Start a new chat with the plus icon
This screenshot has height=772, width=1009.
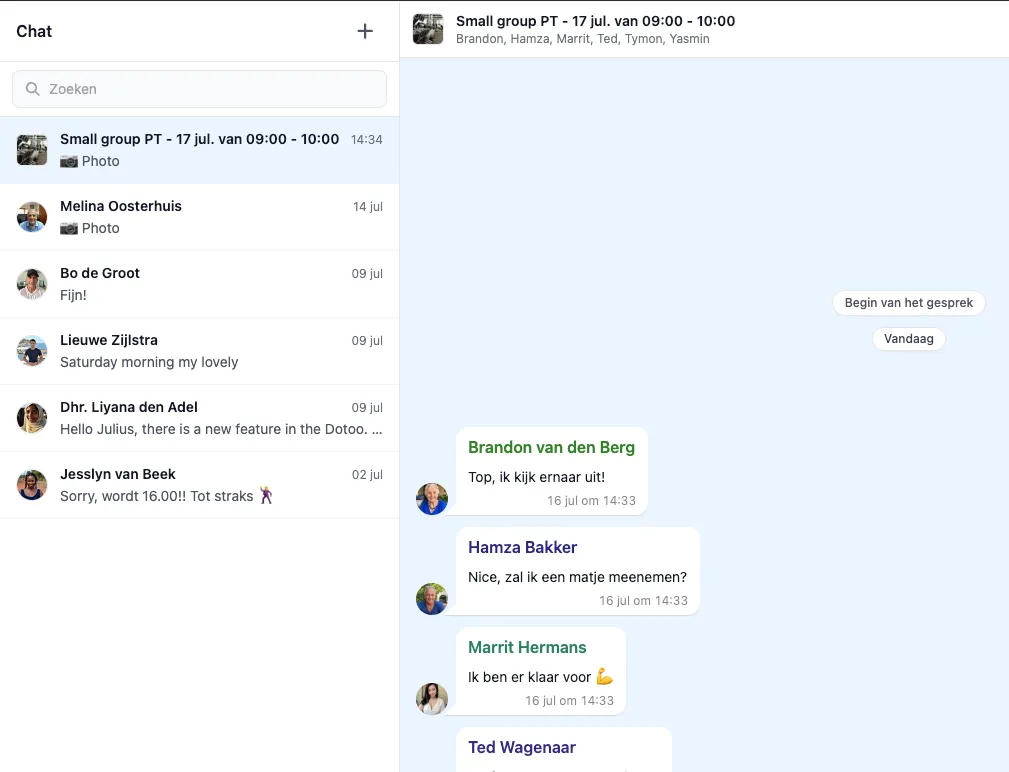coord(365,31)
